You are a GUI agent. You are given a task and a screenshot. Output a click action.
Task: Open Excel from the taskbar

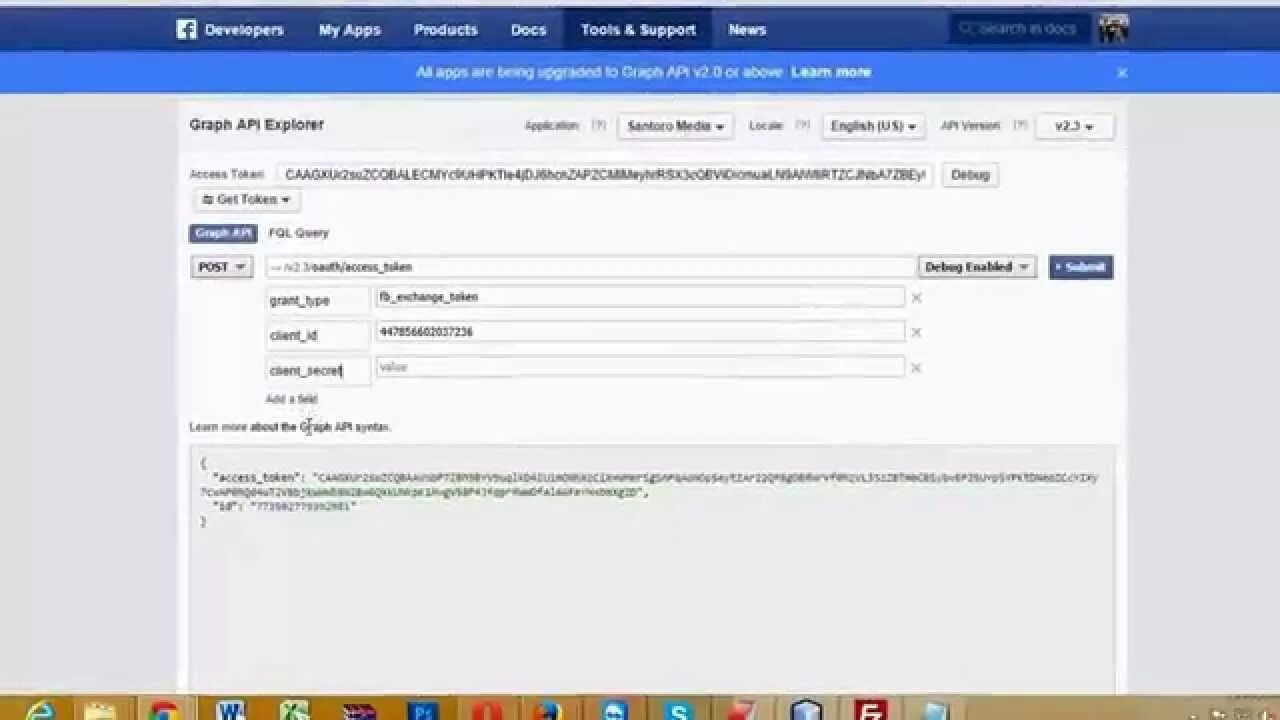[294, 709]
